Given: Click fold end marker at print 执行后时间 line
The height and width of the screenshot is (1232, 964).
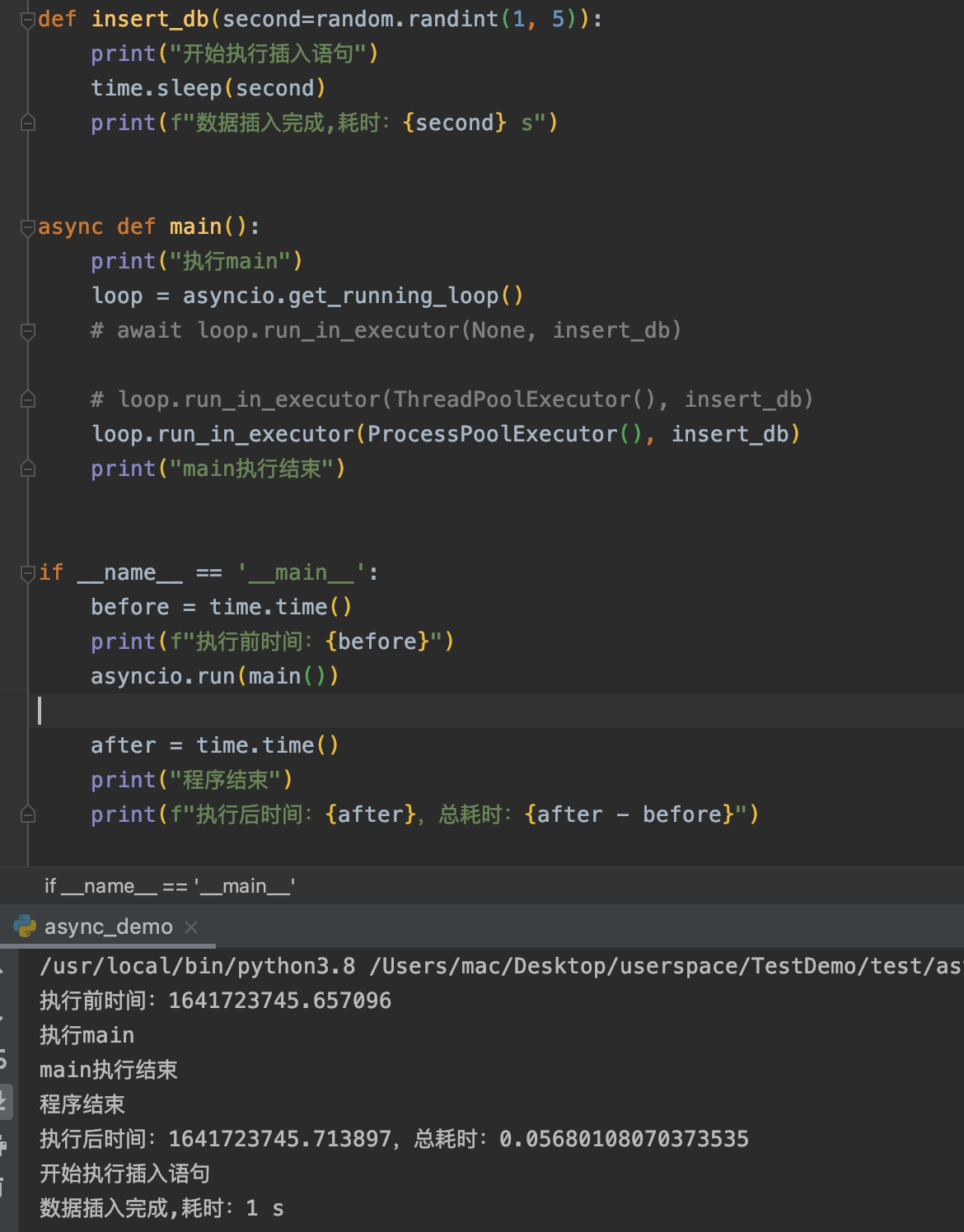Looking at the screenshot, I should [28, 815].
